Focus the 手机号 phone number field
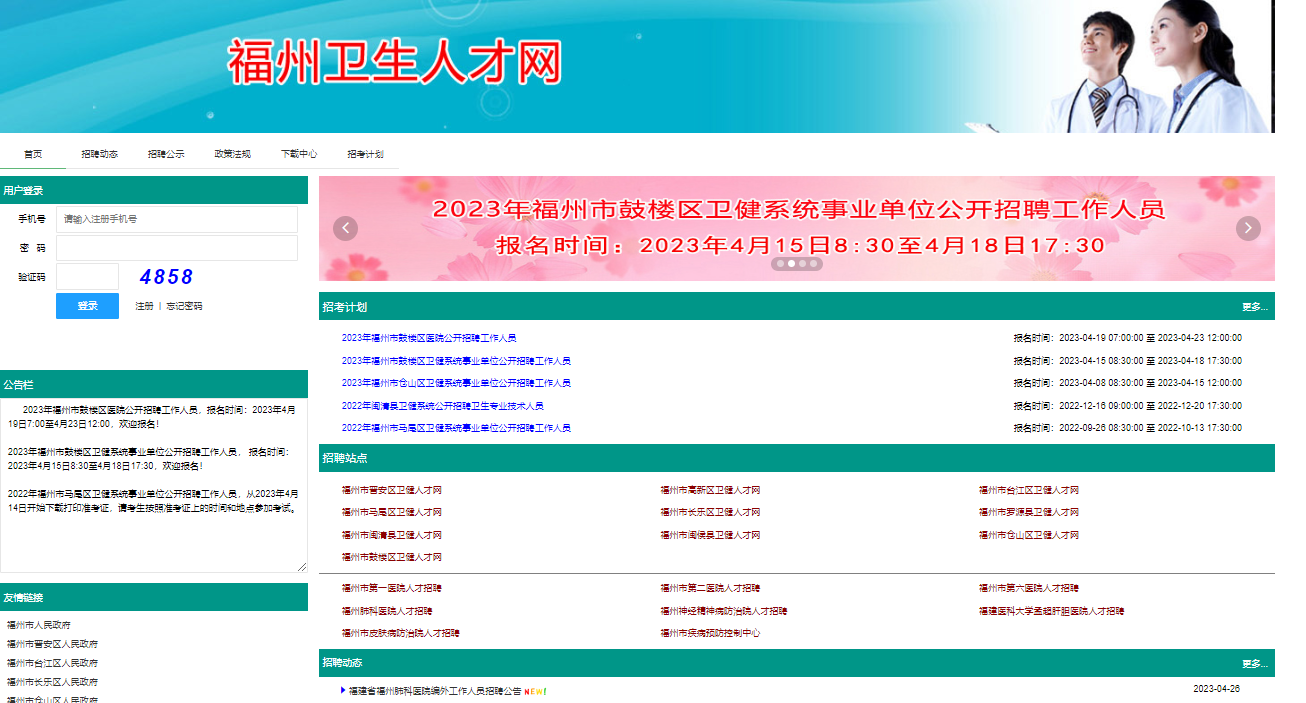This screenshot has width=1306, height=703. coord(177,219)
